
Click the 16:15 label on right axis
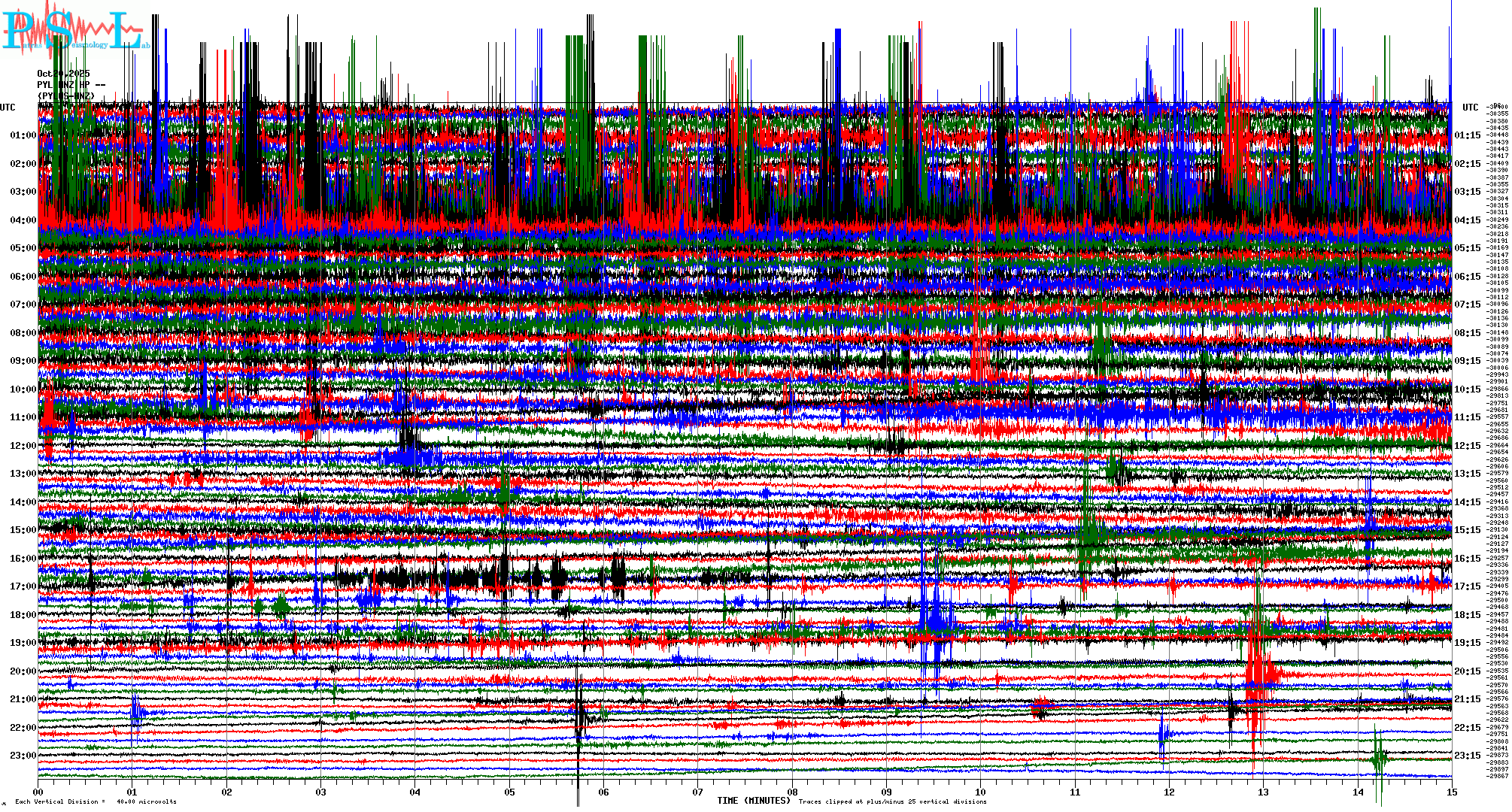[x=1467, y=559]
